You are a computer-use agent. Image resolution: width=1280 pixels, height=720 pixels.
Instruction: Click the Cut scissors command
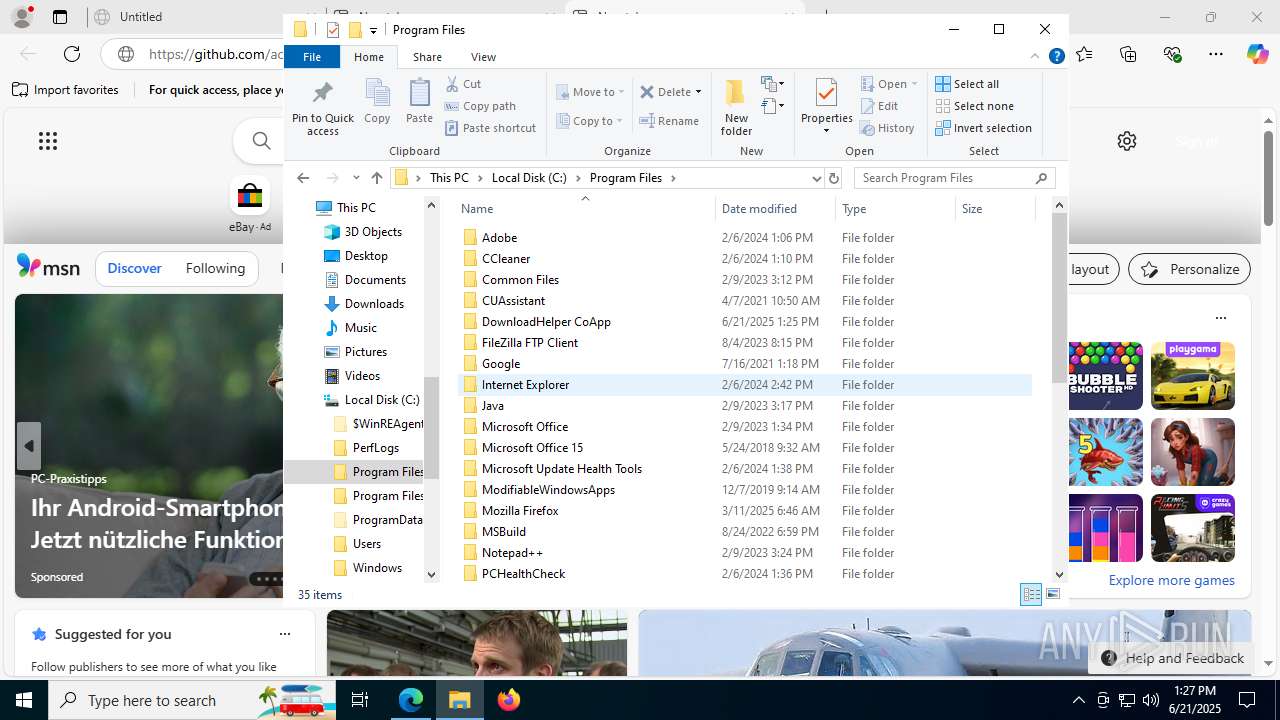[464, 84]
